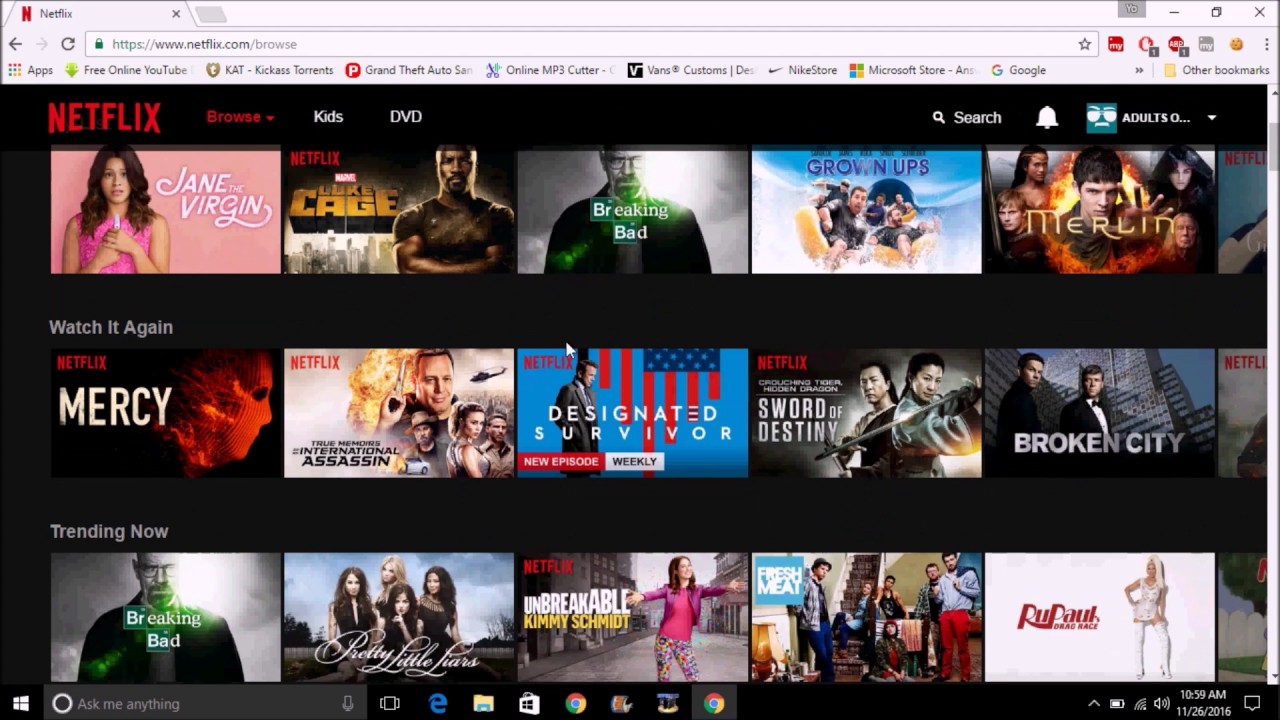Open Grown Ups movie thumbnail
The width and height of the screenshot is (1280, 720).
tap(866, 210)
